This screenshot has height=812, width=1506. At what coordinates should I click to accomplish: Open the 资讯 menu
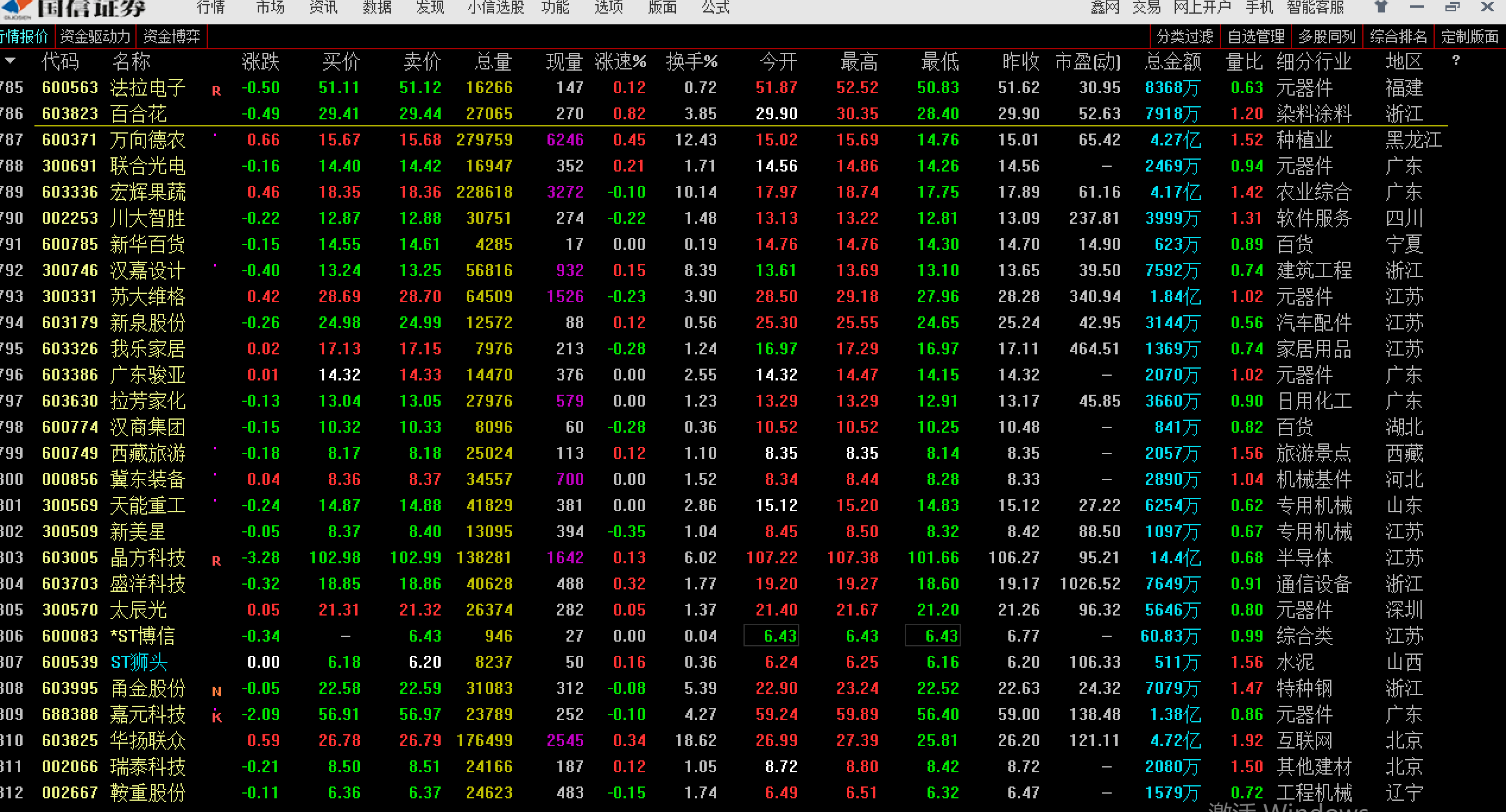323,8
